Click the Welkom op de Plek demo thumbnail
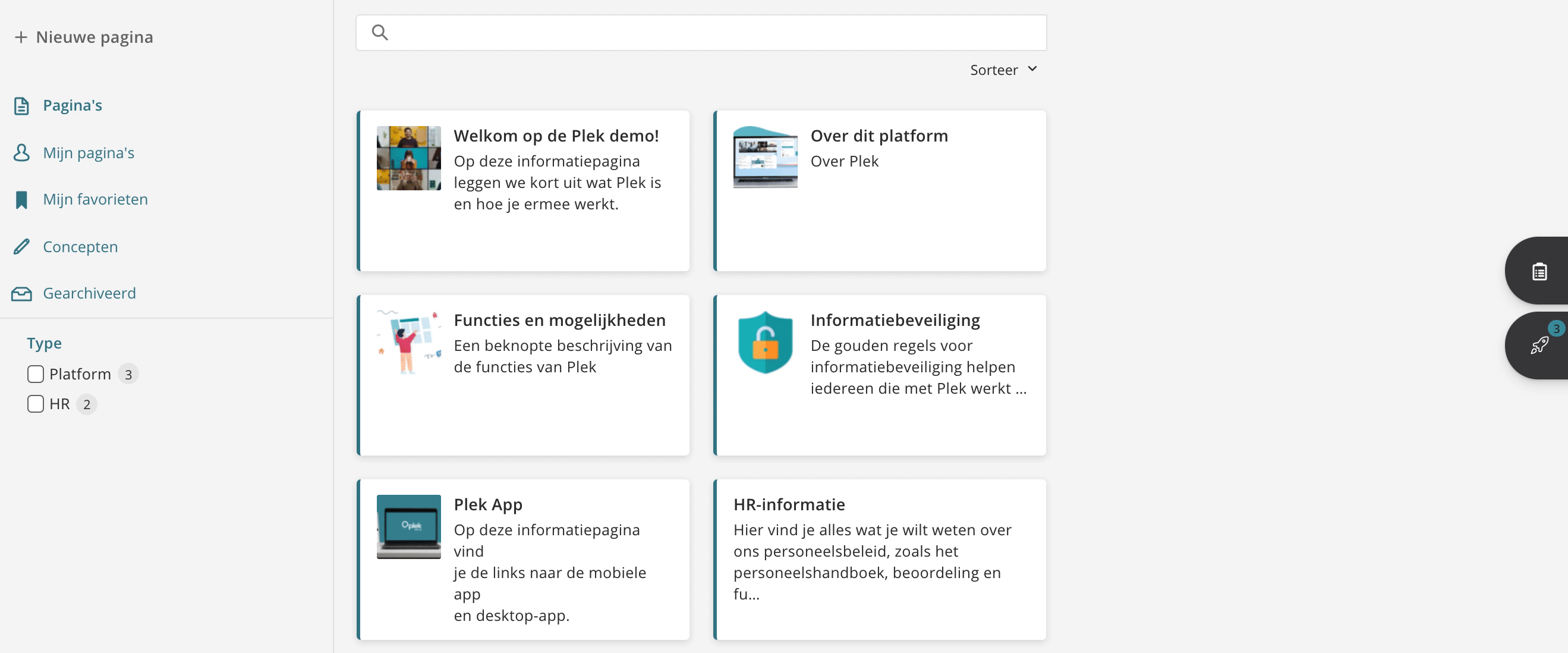1568x653 pixels. (408, 158)
